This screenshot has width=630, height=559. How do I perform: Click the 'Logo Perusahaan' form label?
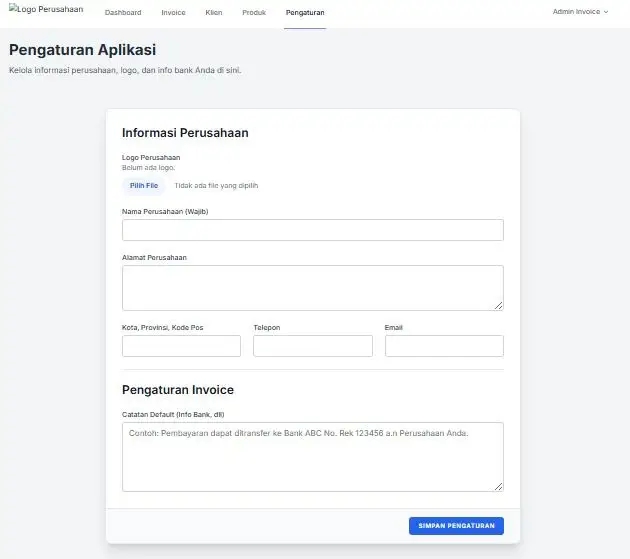[151, 158]
